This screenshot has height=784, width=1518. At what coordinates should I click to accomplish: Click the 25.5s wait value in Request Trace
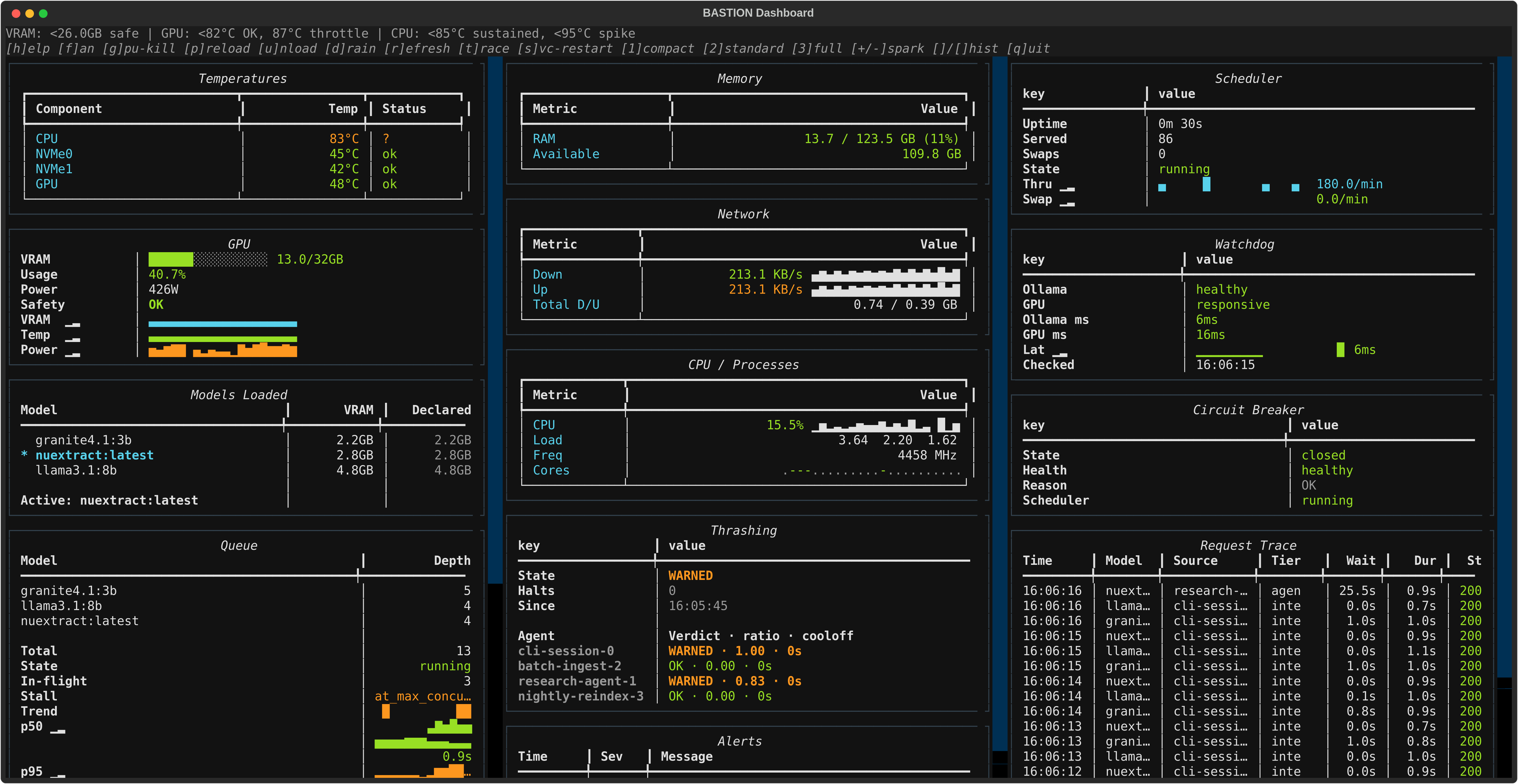[1357, 591]
